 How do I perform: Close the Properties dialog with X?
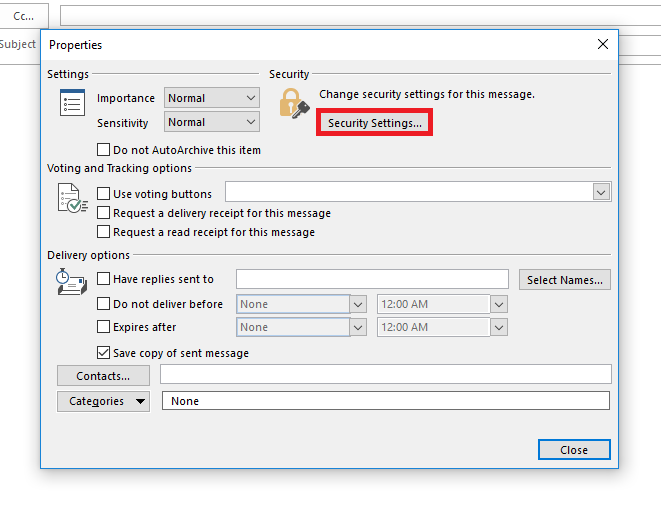click(602, 44)
